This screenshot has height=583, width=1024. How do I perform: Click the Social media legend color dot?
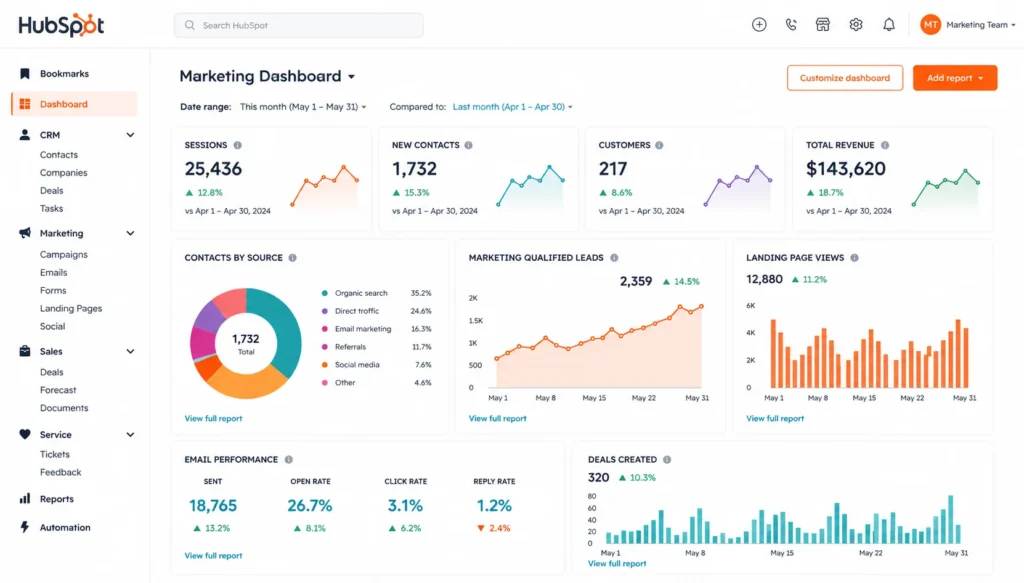325,365
